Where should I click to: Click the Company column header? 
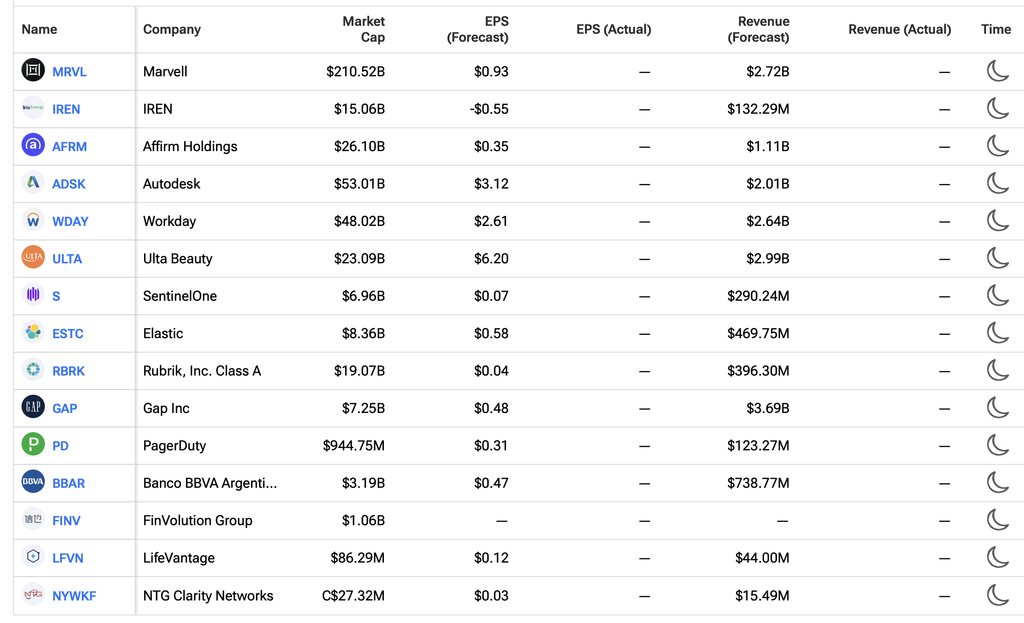172,29
